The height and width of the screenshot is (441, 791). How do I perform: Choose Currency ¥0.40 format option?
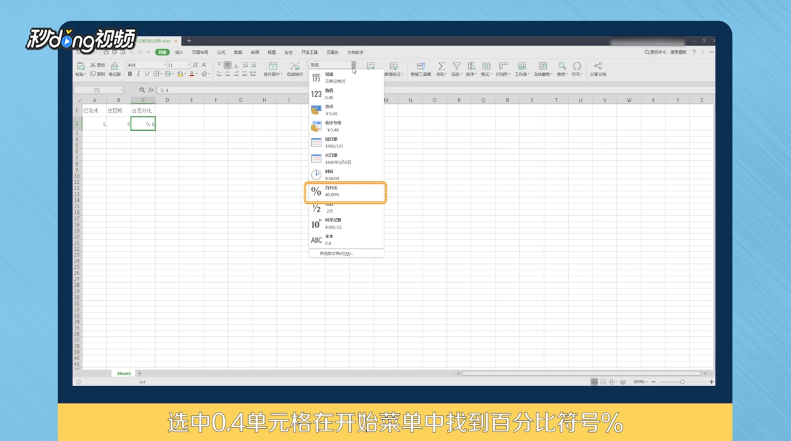coord(346,110)
